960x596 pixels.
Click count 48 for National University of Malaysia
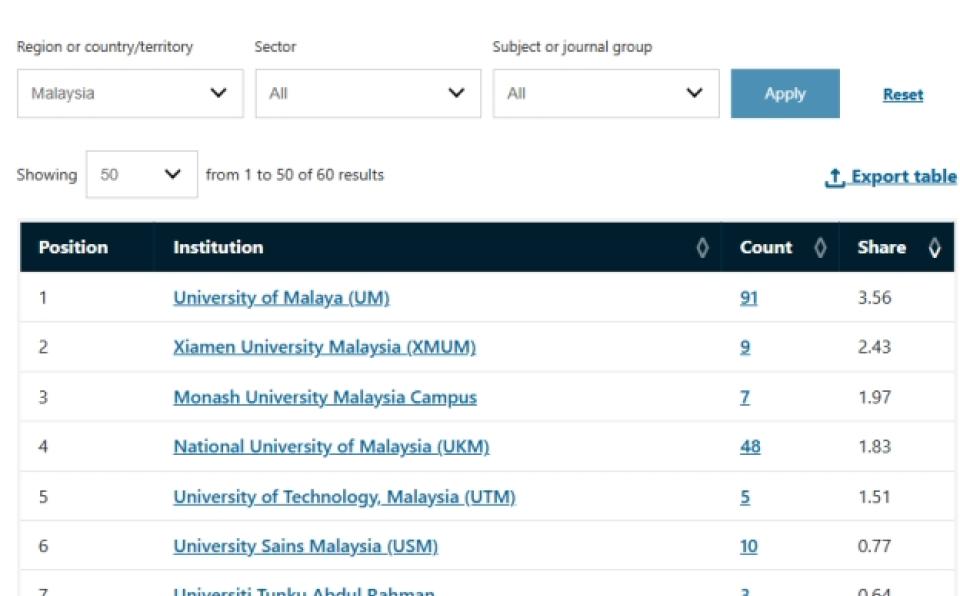(x=750, y=447)
